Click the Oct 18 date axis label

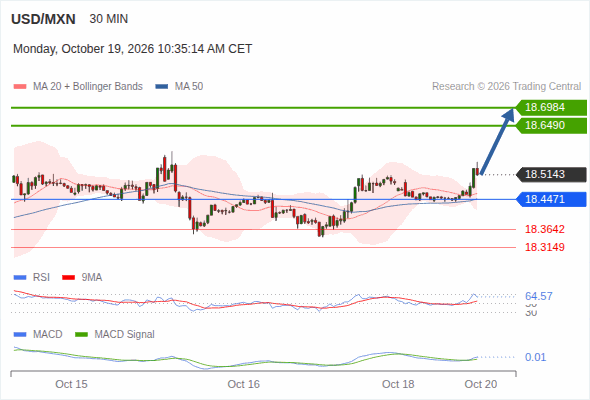(398, 384)
